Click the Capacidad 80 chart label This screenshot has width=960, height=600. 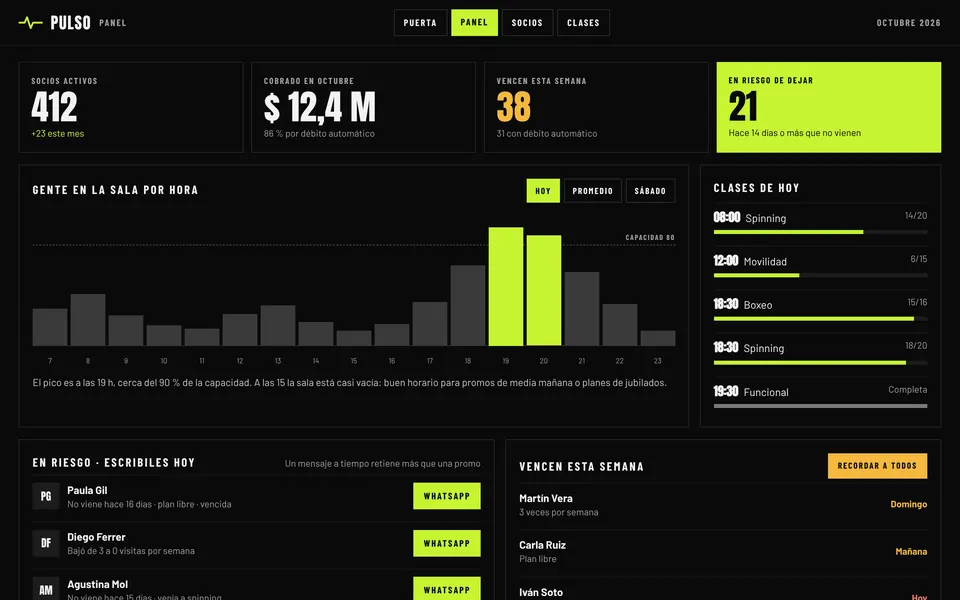click(x=650, y=238)
